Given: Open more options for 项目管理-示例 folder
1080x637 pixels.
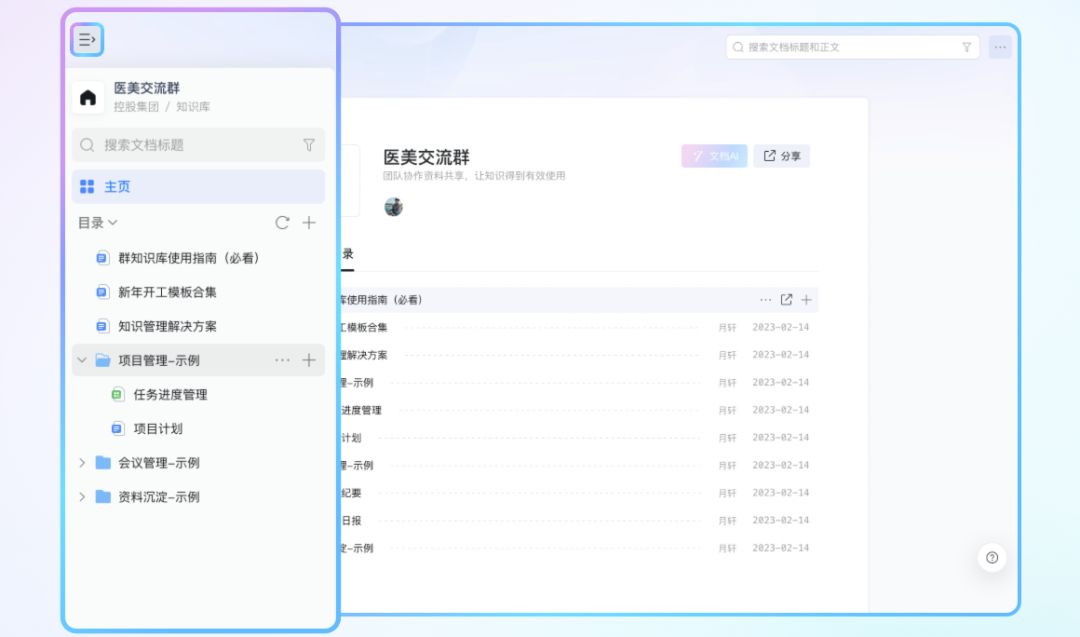Looking at the screenshot, I should 282,360.
